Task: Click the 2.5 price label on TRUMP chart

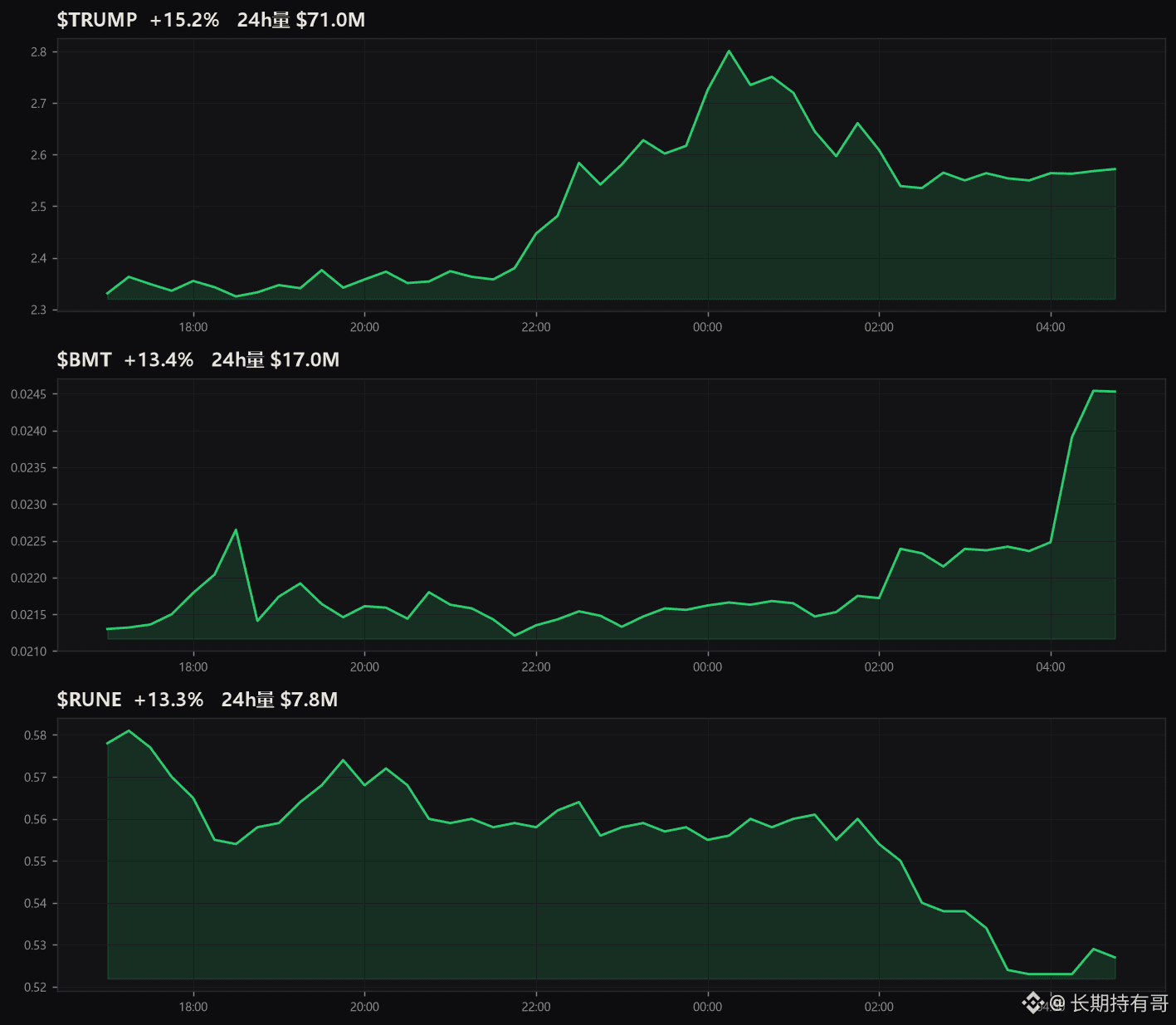Action: click(39, 207)
